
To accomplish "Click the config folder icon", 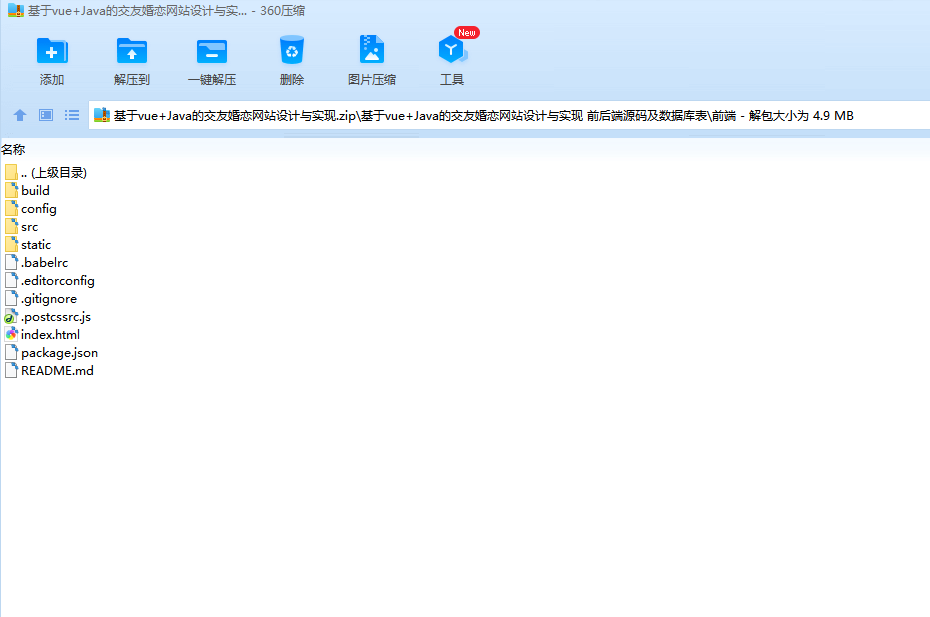I will [11, 208].
